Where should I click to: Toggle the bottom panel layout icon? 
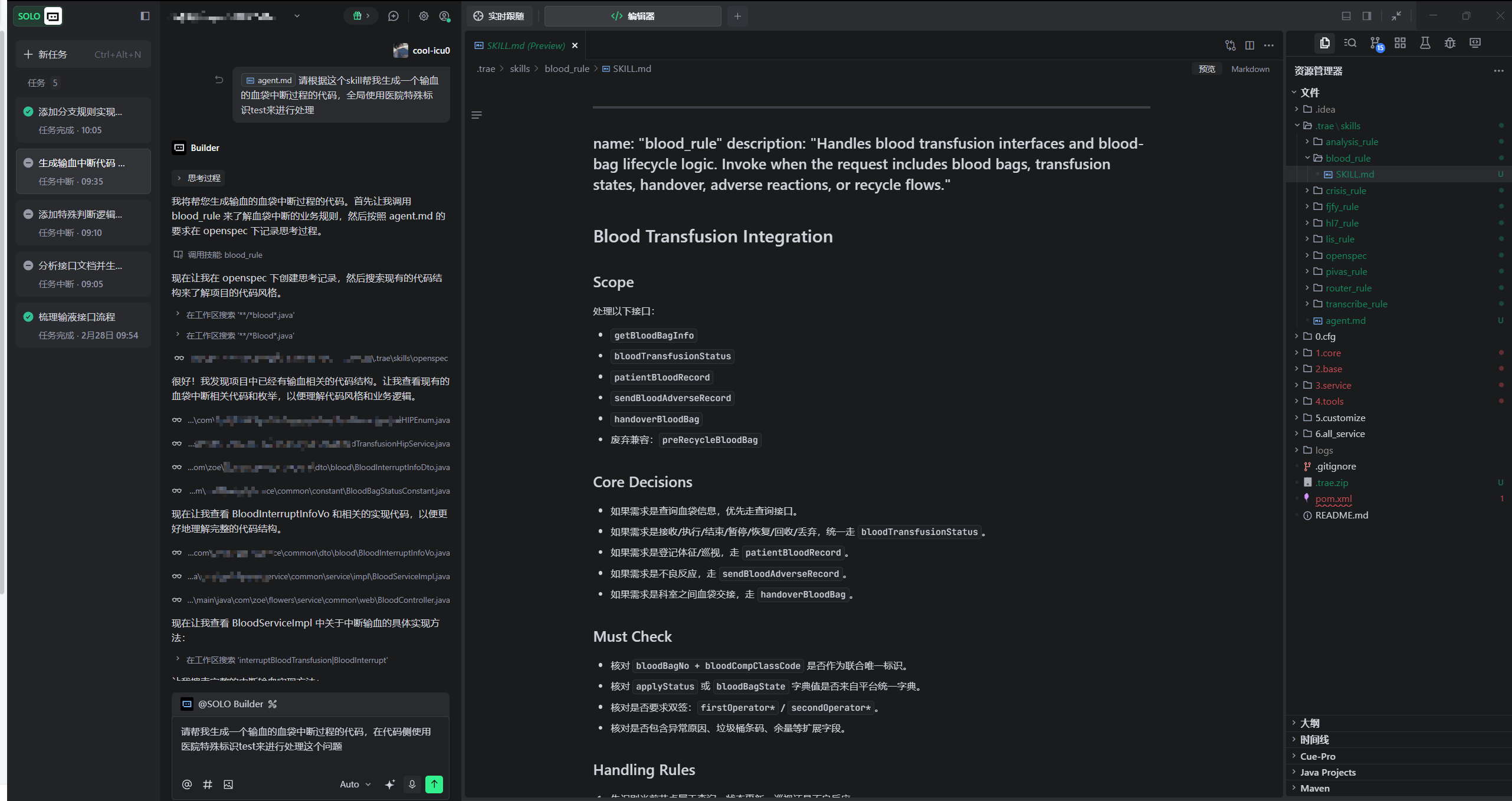pyautogui.click(x=1346, y=16)
